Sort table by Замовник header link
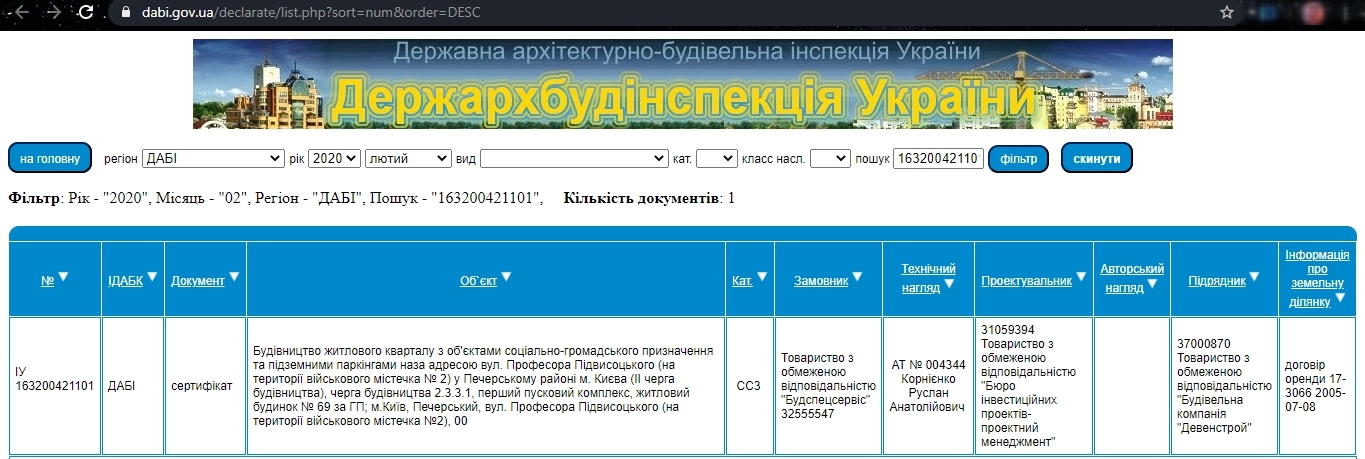The height and width of the screenshot is (459, 1365). point(821,281)
